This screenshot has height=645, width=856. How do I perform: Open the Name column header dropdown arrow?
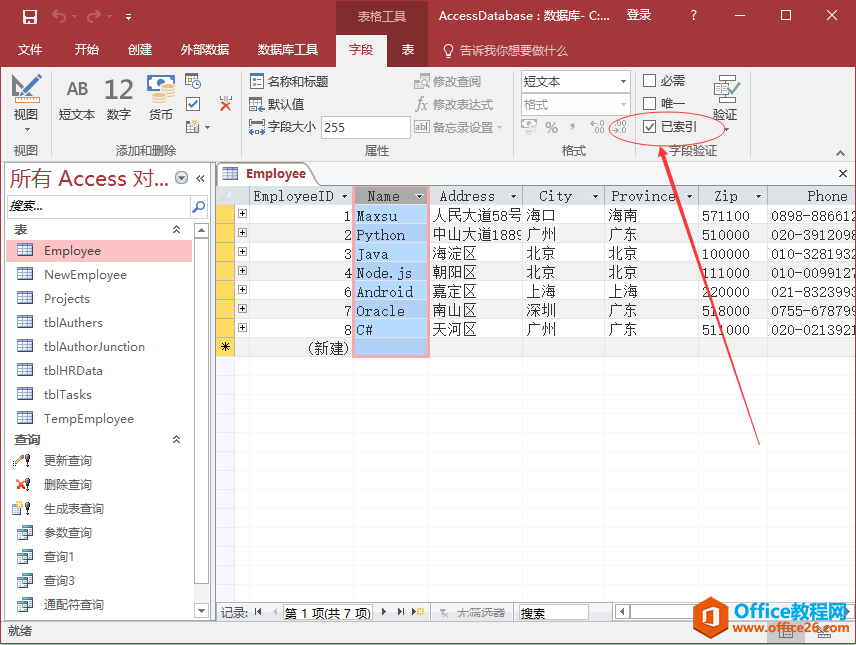pyautogui.click(x=420, y=197)
